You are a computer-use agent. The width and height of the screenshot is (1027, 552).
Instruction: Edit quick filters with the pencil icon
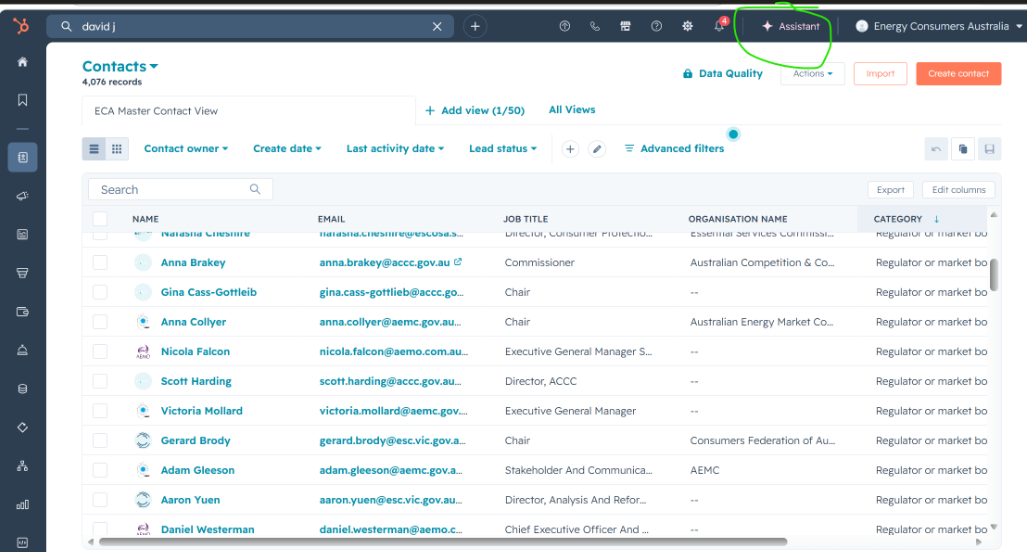(597, 149)
